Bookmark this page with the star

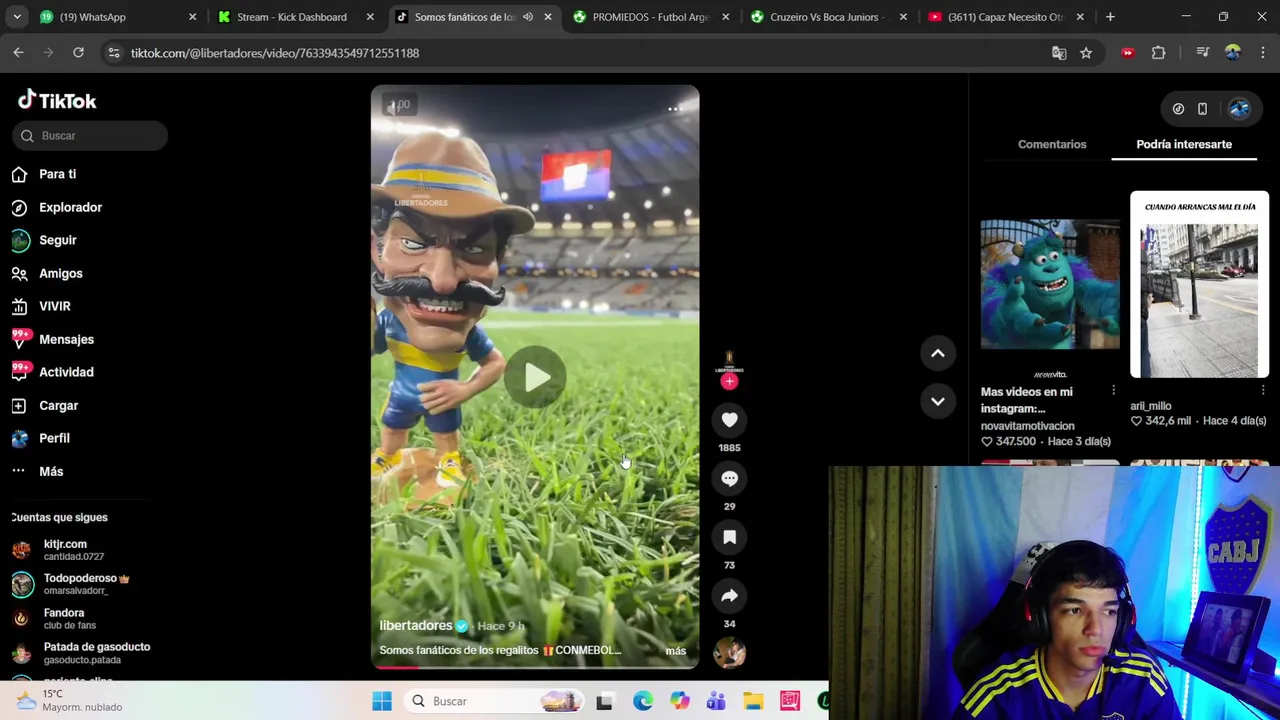(x=1086, y=53)
